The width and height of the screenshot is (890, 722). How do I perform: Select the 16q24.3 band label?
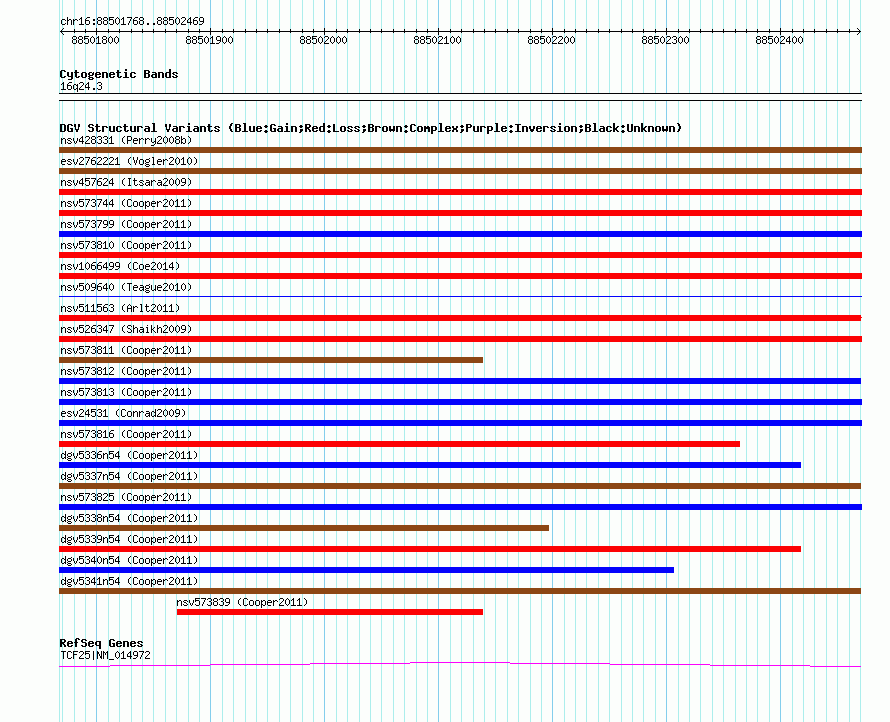pos(81,86)
